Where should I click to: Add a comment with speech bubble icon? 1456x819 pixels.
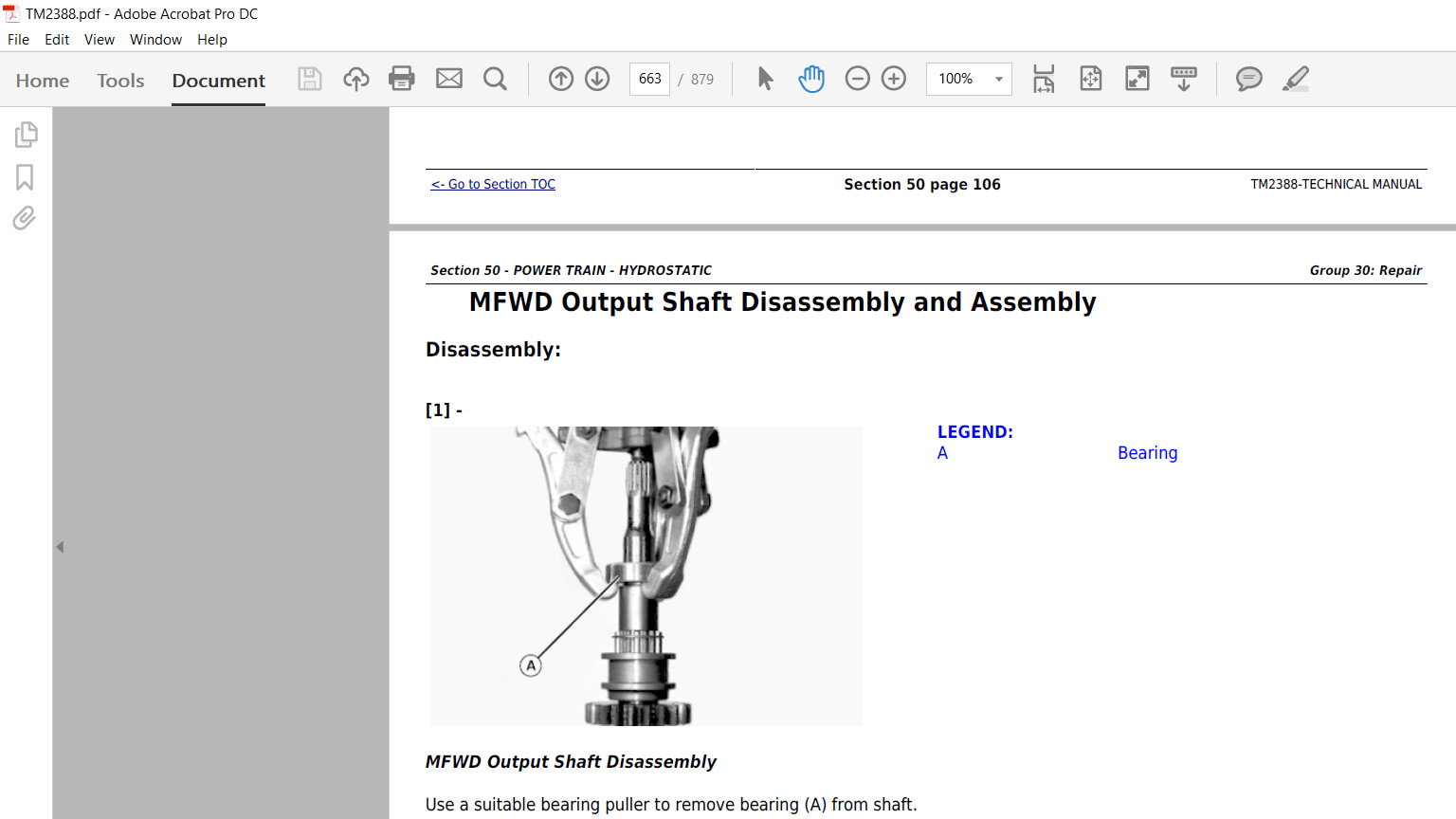click(x=1249, y=79)
